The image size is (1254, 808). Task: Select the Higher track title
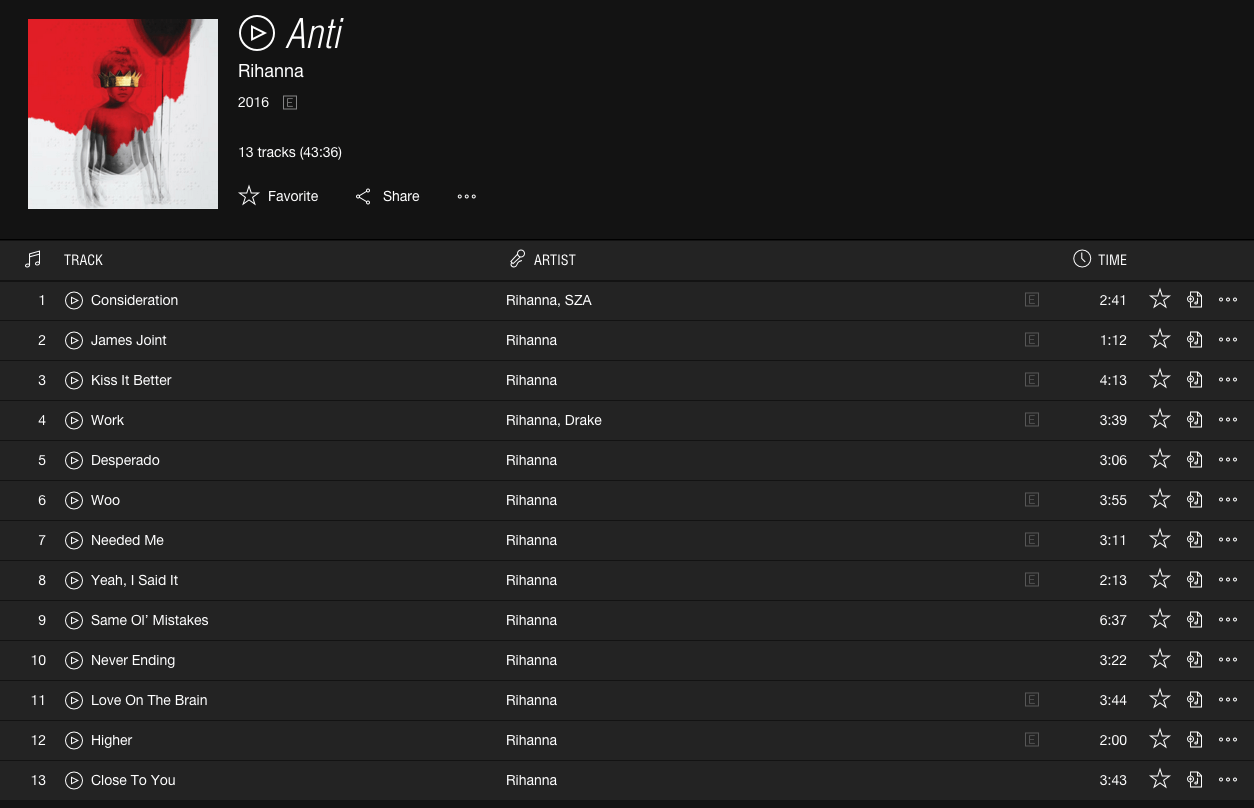tap(111, 740)
